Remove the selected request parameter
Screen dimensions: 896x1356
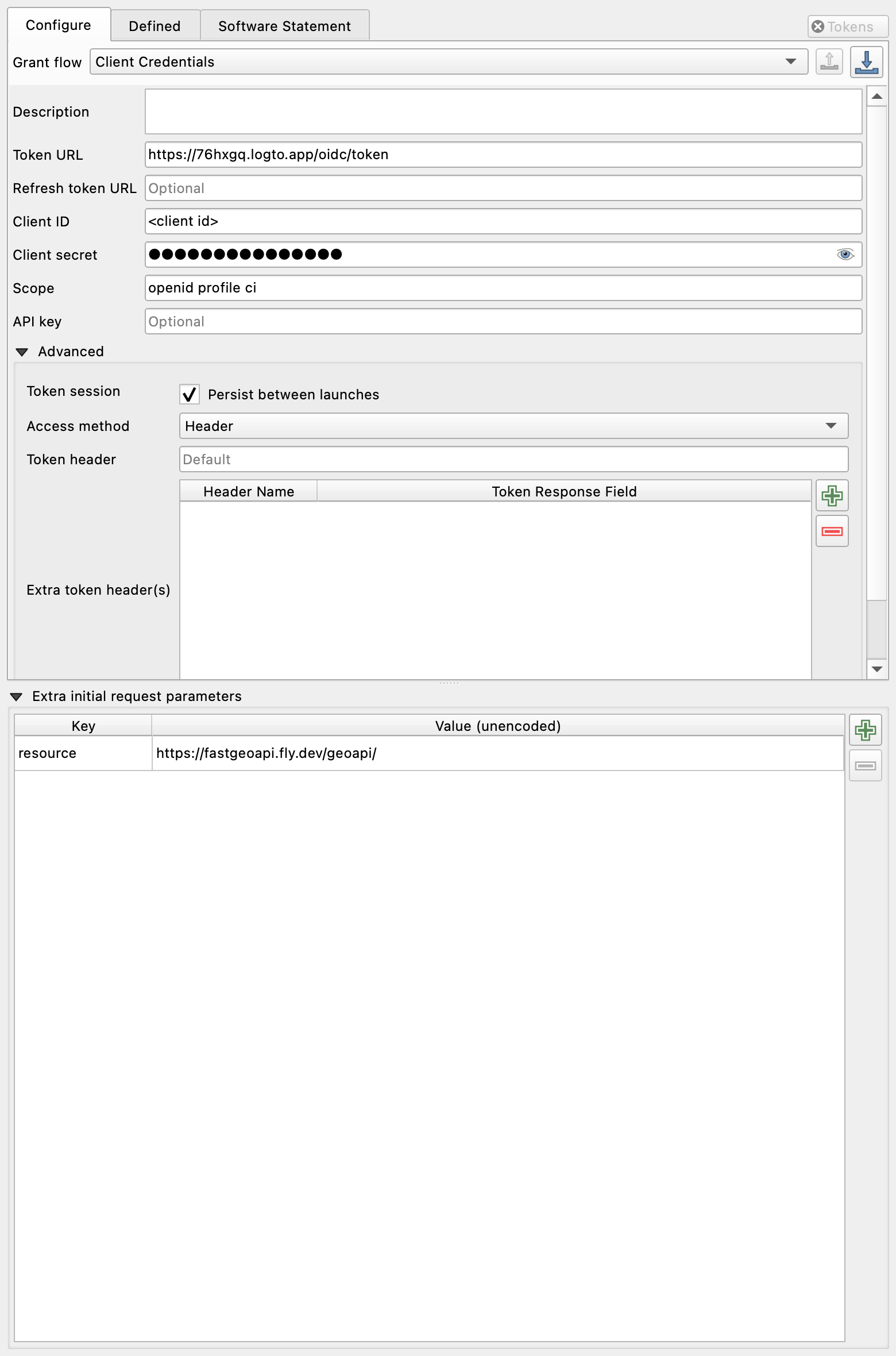click(x=865, y=765)
